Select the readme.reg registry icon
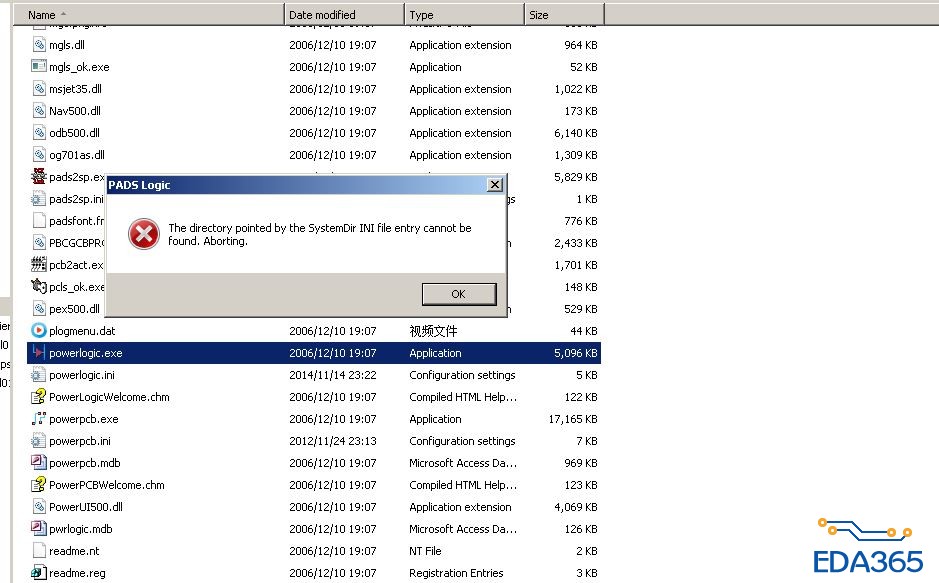Viewport: 939px width, 583px height. [x=39, y=573]
